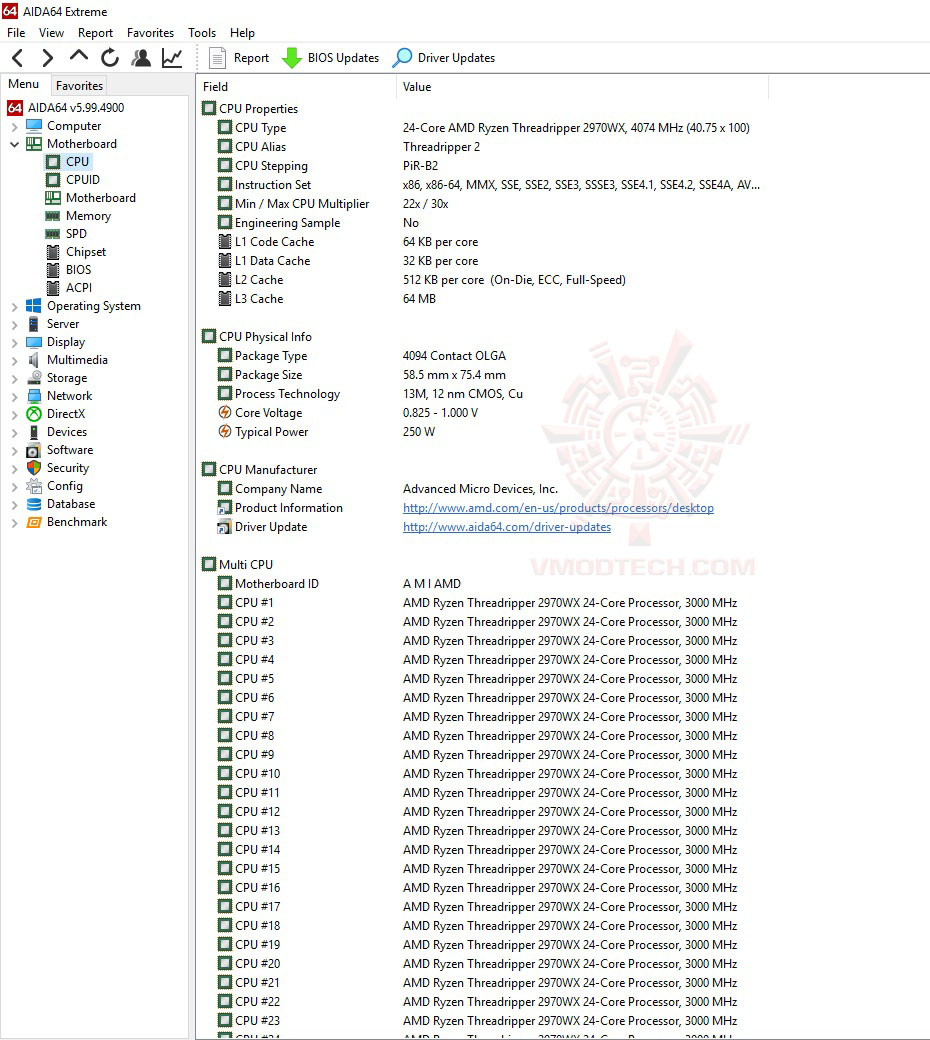Select BIOS tree item
The height and width of the screenshot is (1040, 930).
pos(78,269)
